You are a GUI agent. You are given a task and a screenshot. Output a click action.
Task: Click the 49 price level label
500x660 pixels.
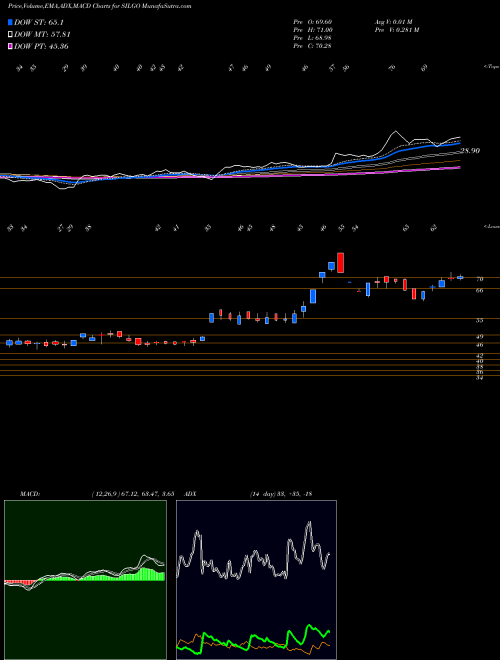click(x=479, y=337)
